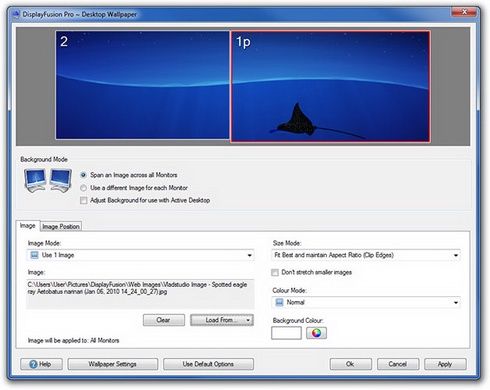Open the Load From dropdown arrow

[248, 320]
